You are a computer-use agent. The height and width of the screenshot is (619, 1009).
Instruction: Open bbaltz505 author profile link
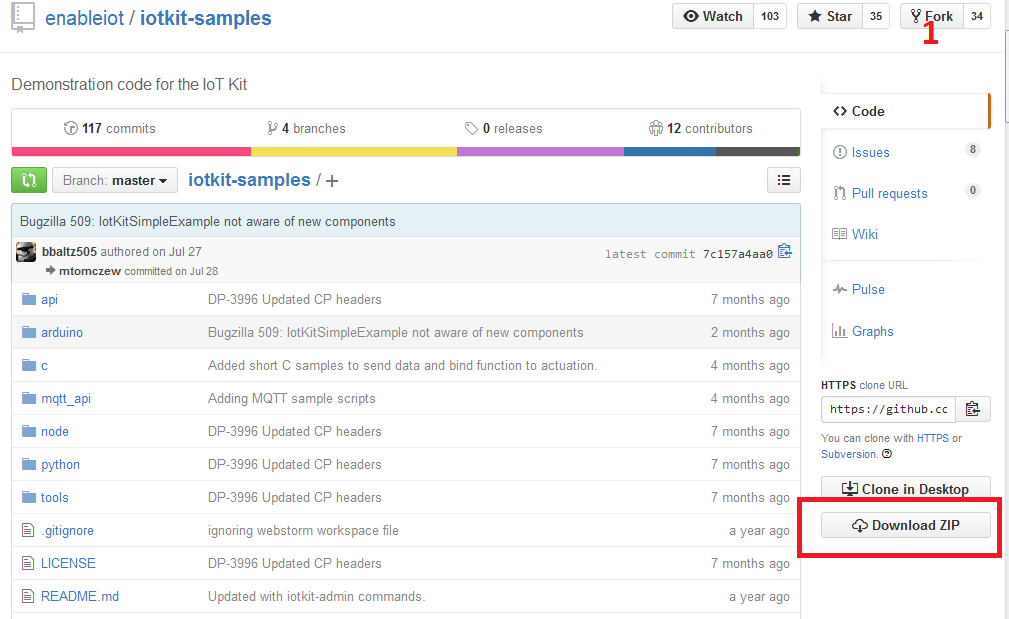(x=69, y=252)
